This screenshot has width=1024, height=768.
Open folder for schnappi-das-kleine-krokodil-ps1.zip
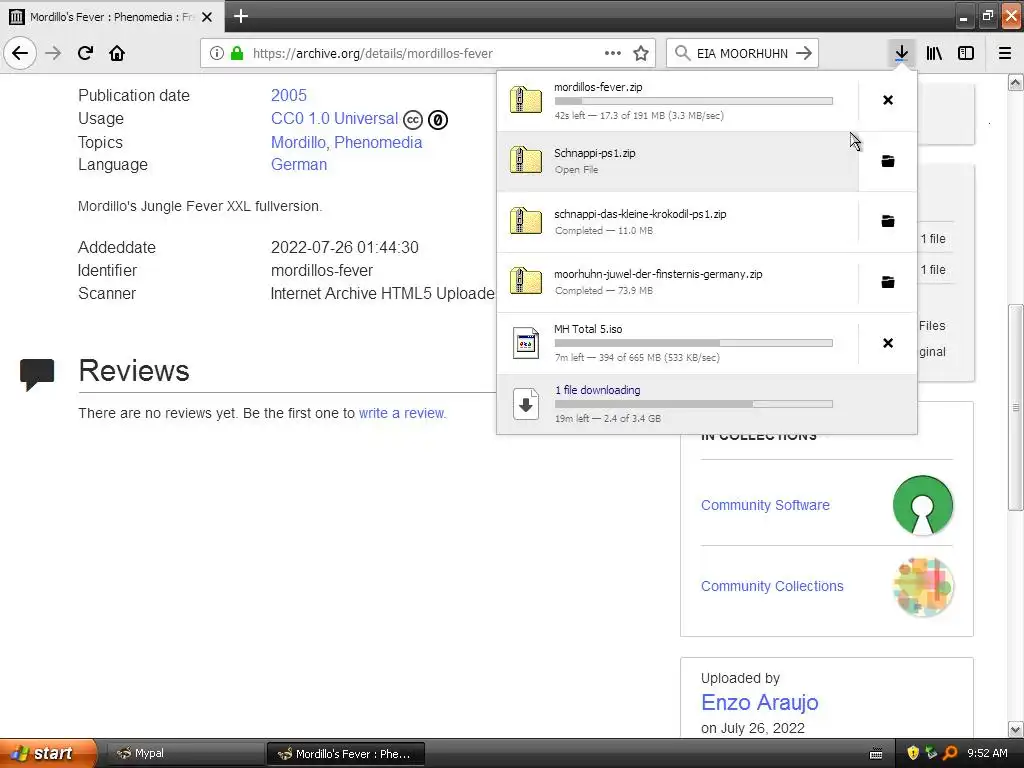tap(888, 221)
